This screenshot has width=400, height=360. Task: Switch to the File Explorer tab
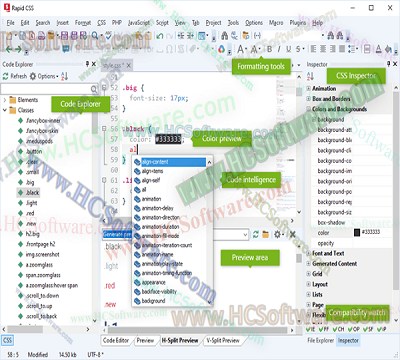point(321,340)
